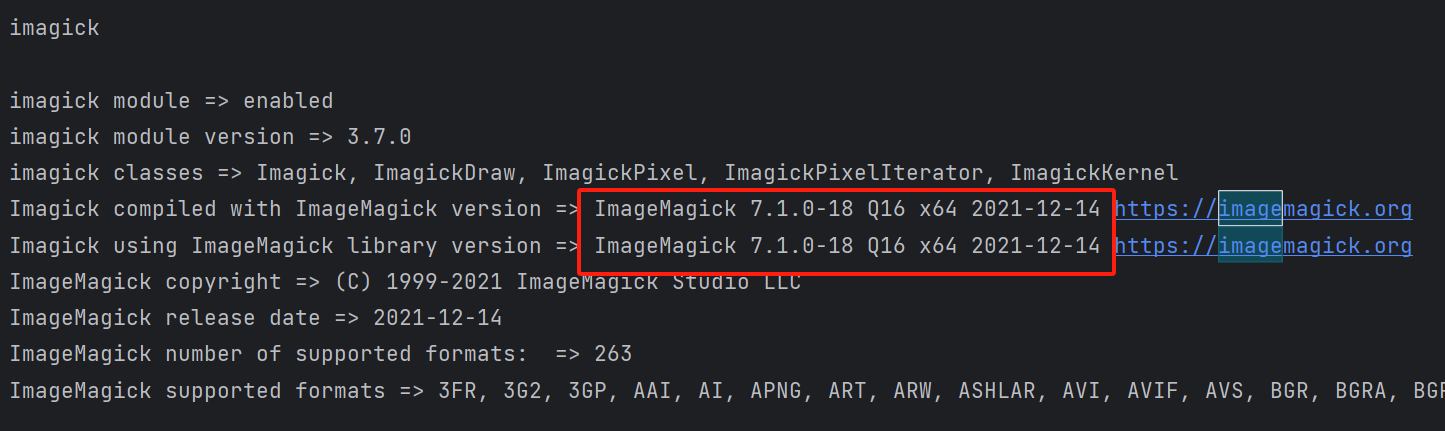Screen dimensions: 1445x431
Task: Click ImagickKernel at end of classes line
Action: 1094,173
